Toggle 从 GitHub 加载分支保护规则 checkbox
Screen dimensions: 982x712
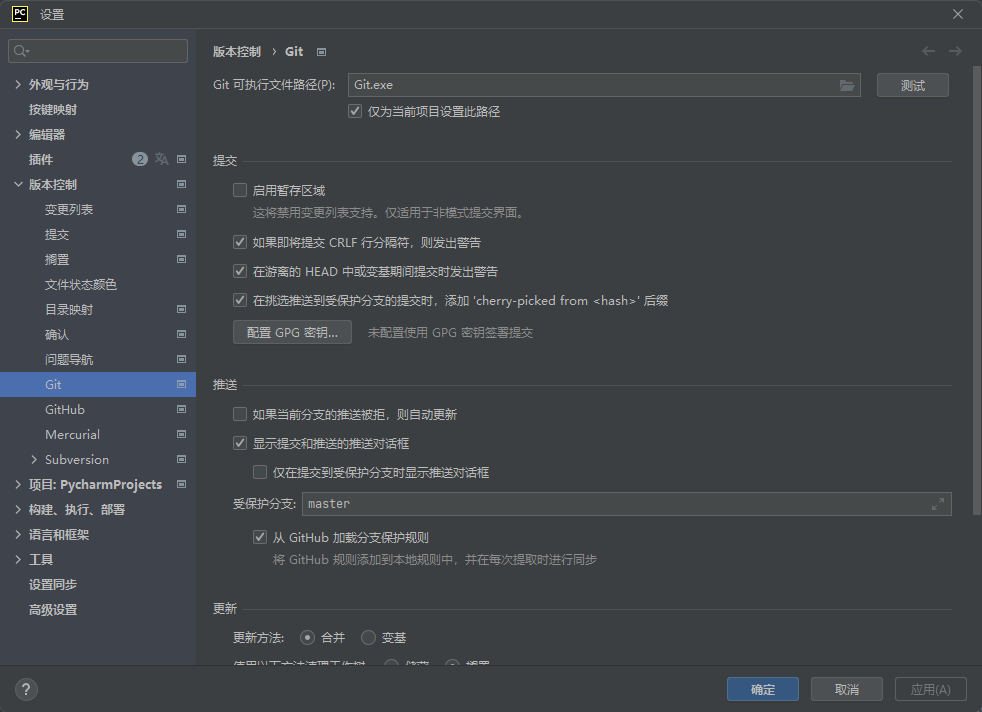pos(260,537)
